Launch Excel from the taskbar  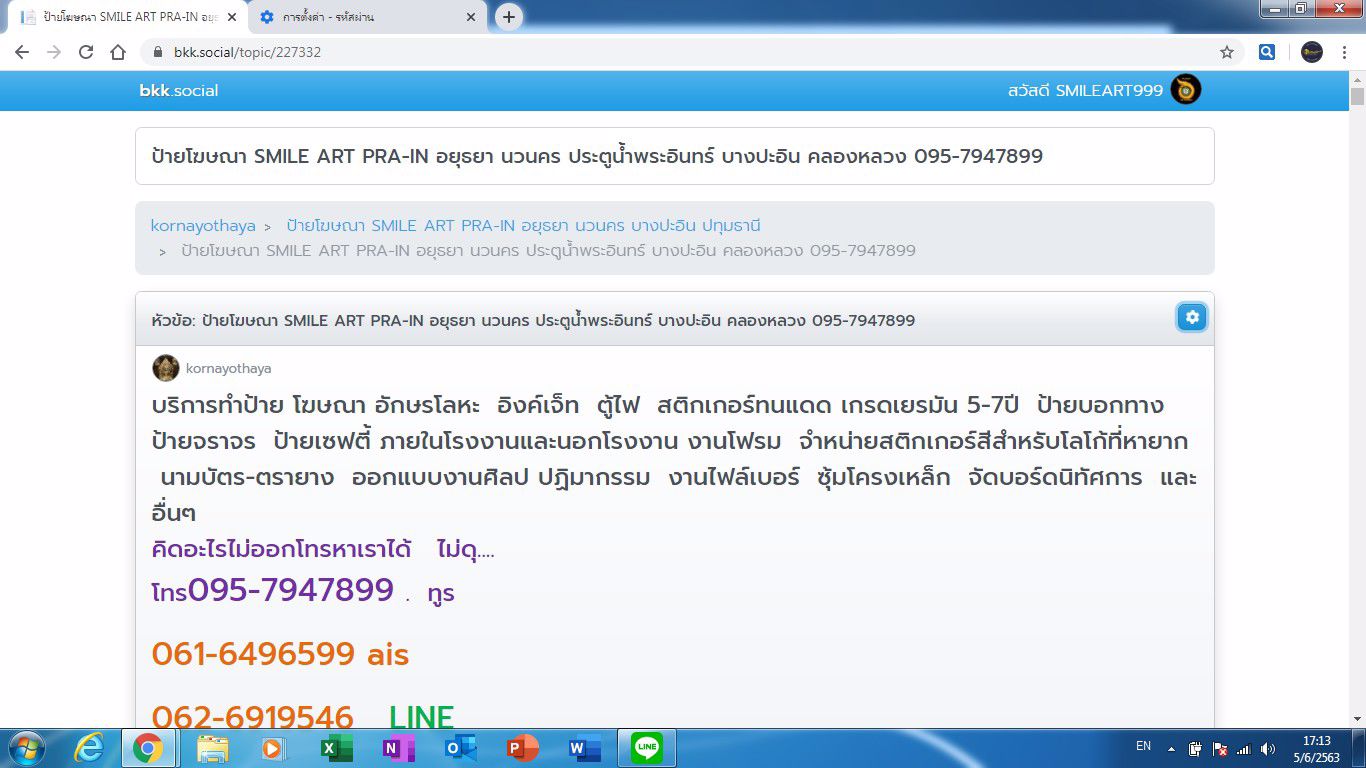point(336,748)
